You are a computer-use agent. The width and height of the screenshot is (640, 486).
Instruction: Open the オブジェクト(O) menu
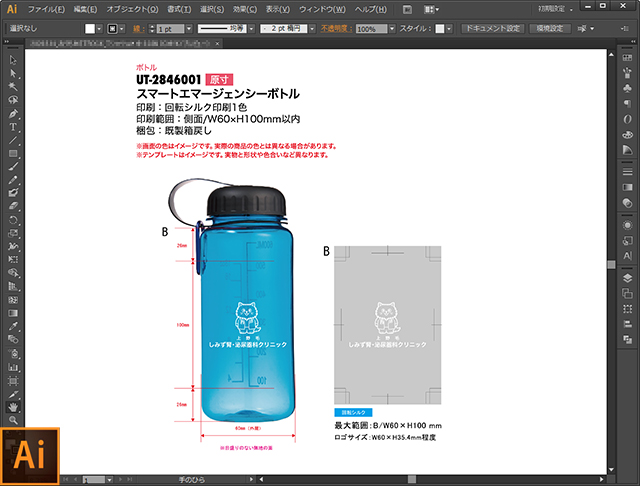tap(132, 9)
